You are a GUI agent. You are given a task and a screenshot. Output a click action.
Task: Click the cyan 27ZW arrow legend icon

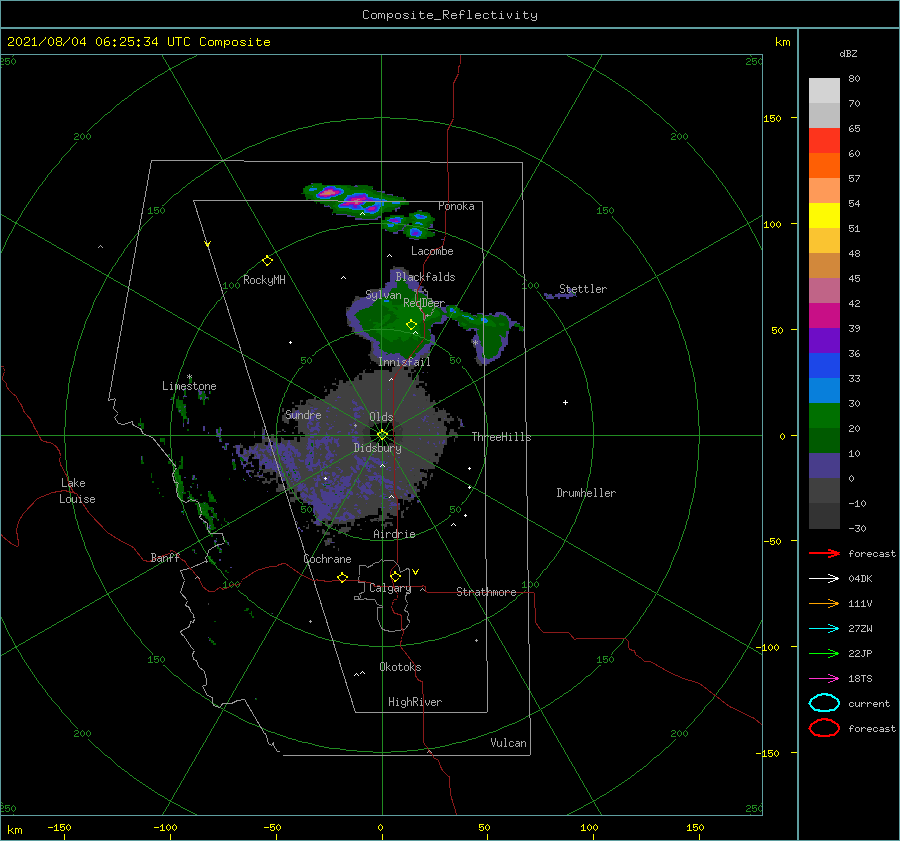coord(824,629)
